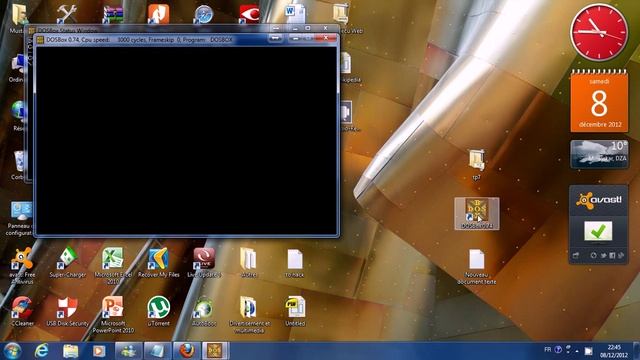Switch to Firefox in the taskbar
The image size is (640, 360).
pos(187,351)
